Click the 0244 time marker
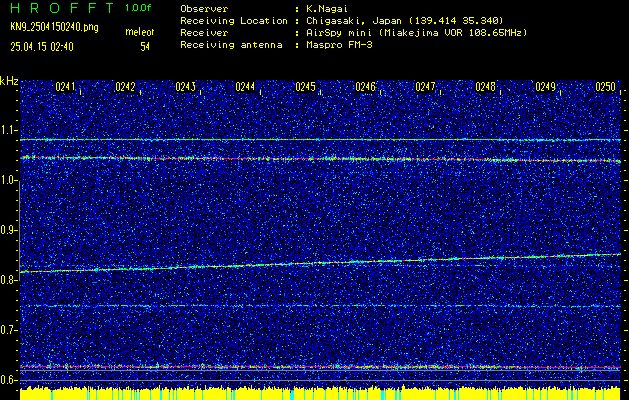629x400 pixels. (x=245, y=87)
